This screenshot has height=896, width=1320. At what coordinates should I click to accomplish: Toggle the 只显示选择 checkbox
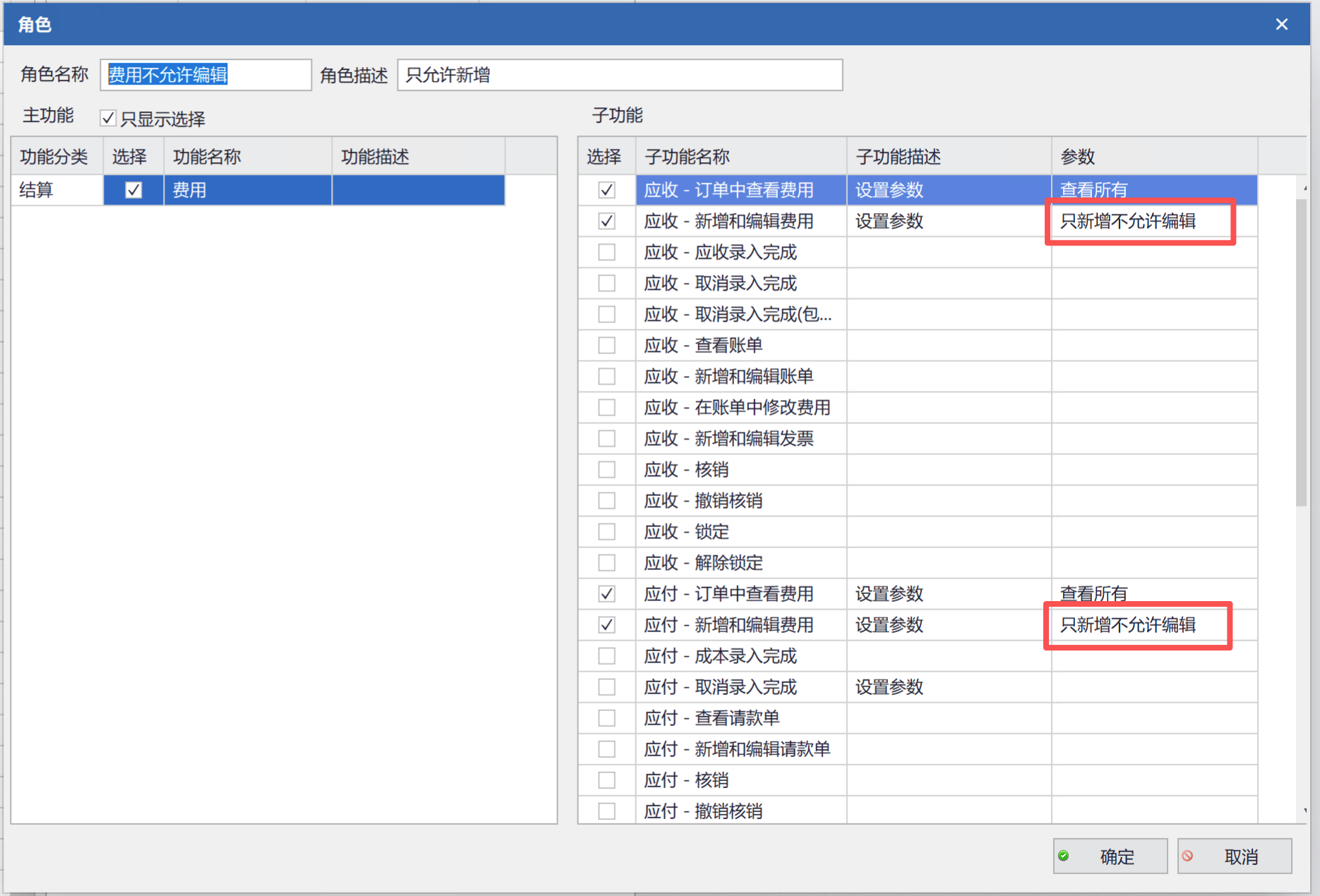(x=108, y=118)
